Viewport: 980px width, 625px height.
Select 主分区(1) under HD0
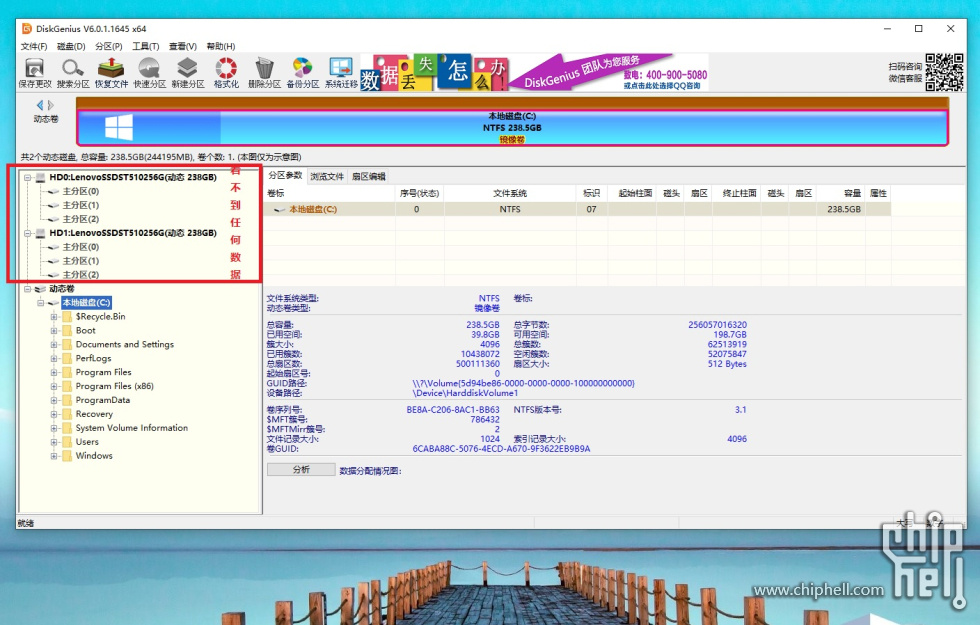point(81,205)
